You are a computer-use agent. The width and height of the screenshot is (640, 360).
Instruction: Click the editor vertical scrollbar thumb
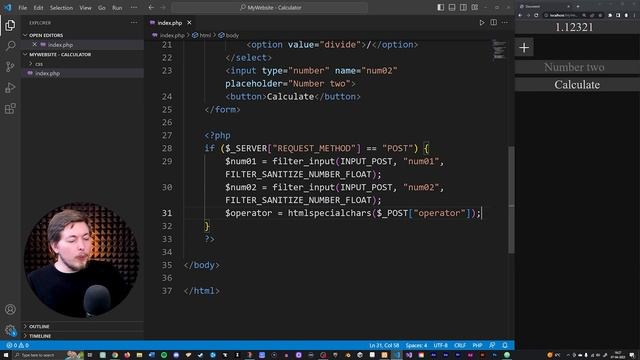coord(511,199)
